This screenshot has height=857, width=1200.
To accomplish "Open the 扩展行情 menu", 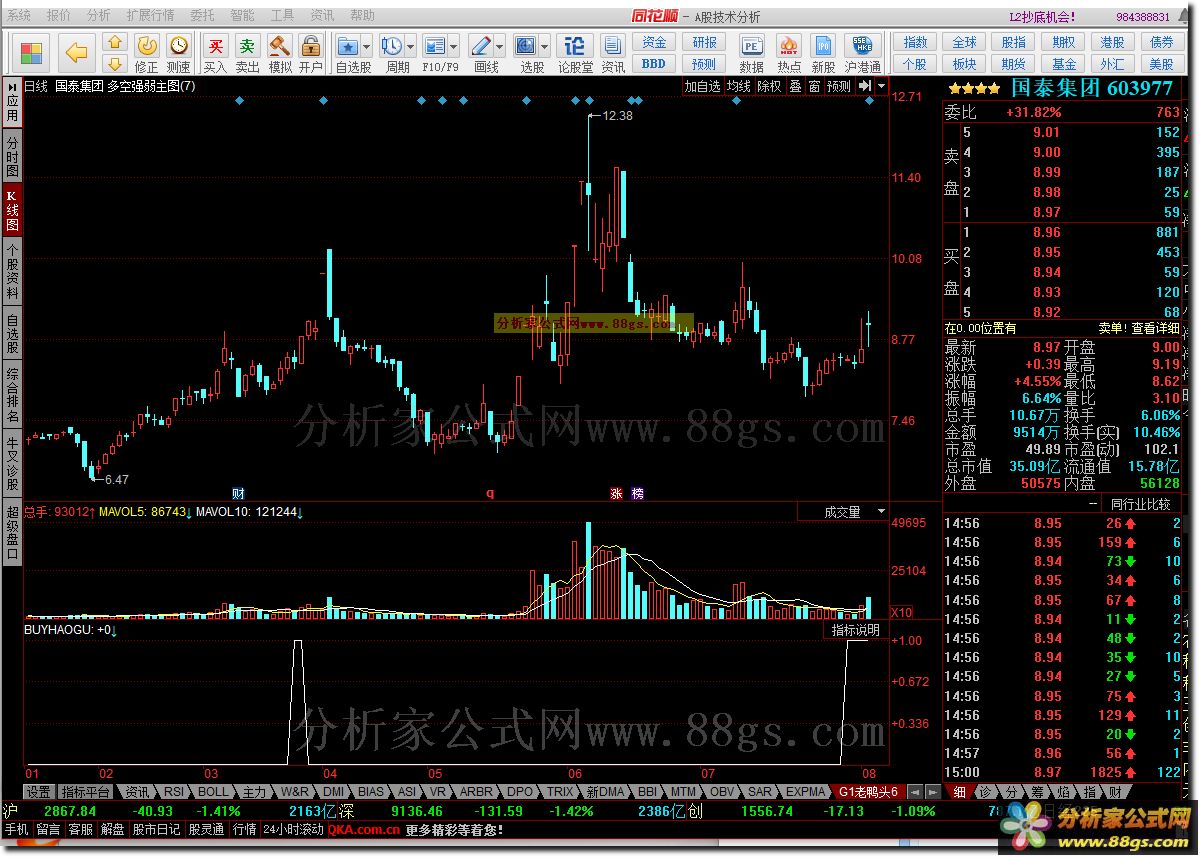I will (150, 16).
